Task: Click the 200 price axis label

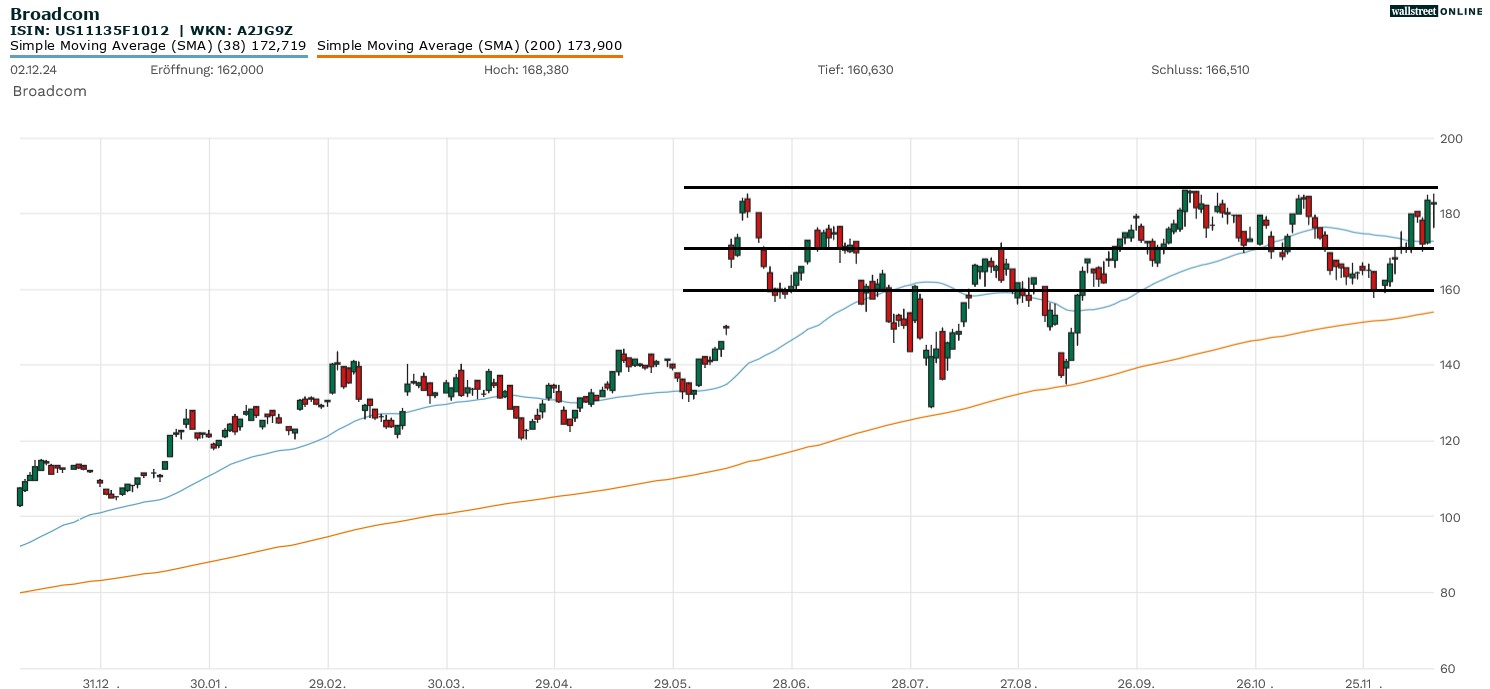Action: [1450, 138]
